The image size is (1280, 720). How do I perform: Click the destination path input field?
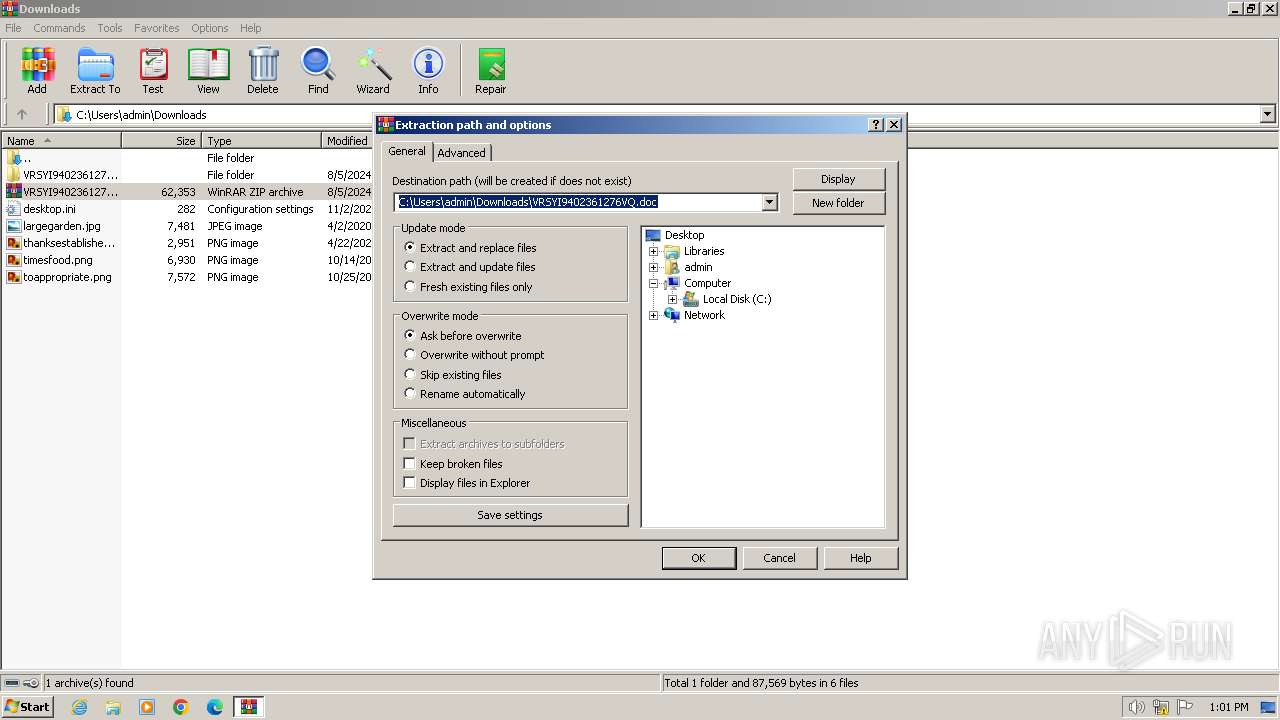(578, 202)
